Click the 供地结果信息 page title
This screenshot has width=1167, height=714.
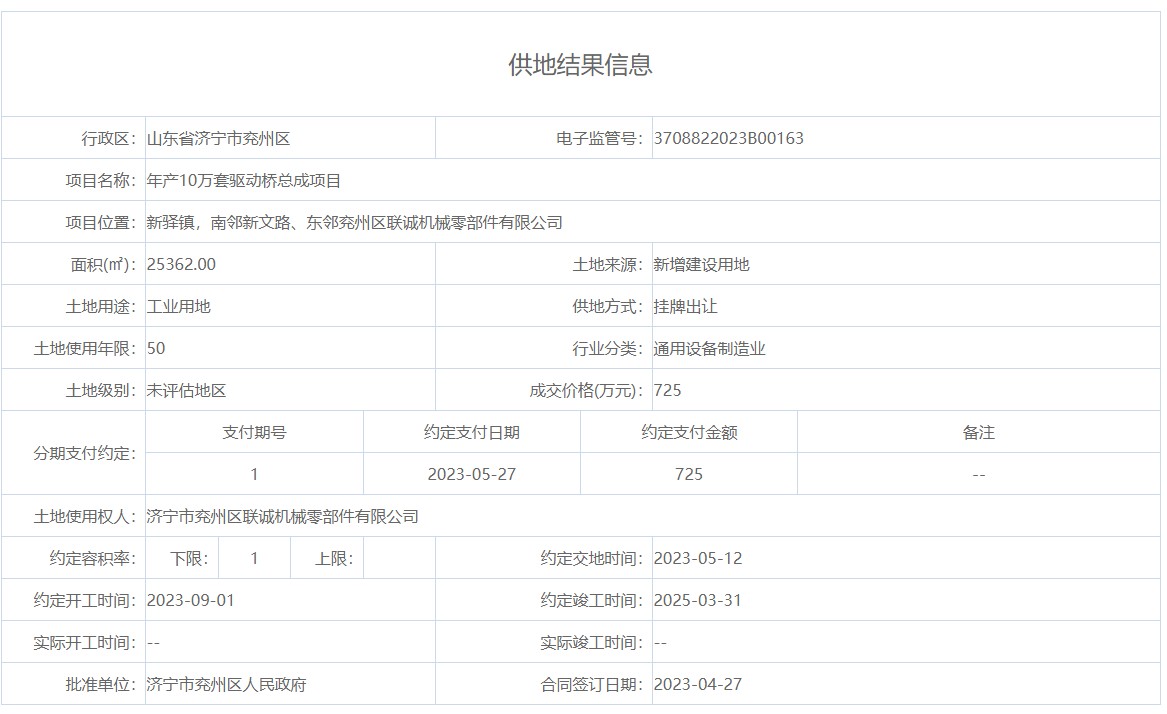(580, 65)
